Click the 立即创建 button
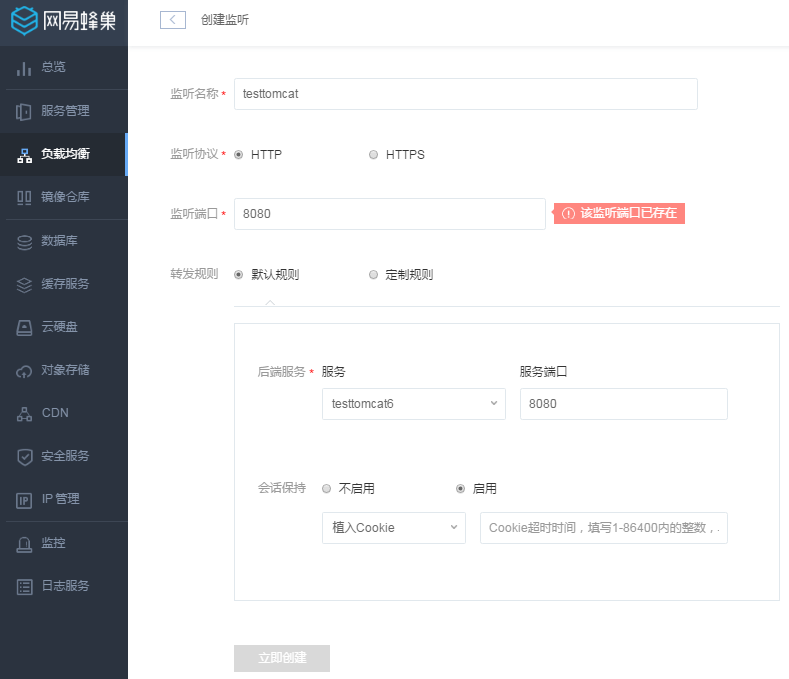Image resolution: width=789 pixels, height=679 pixels. click(282, 658)
